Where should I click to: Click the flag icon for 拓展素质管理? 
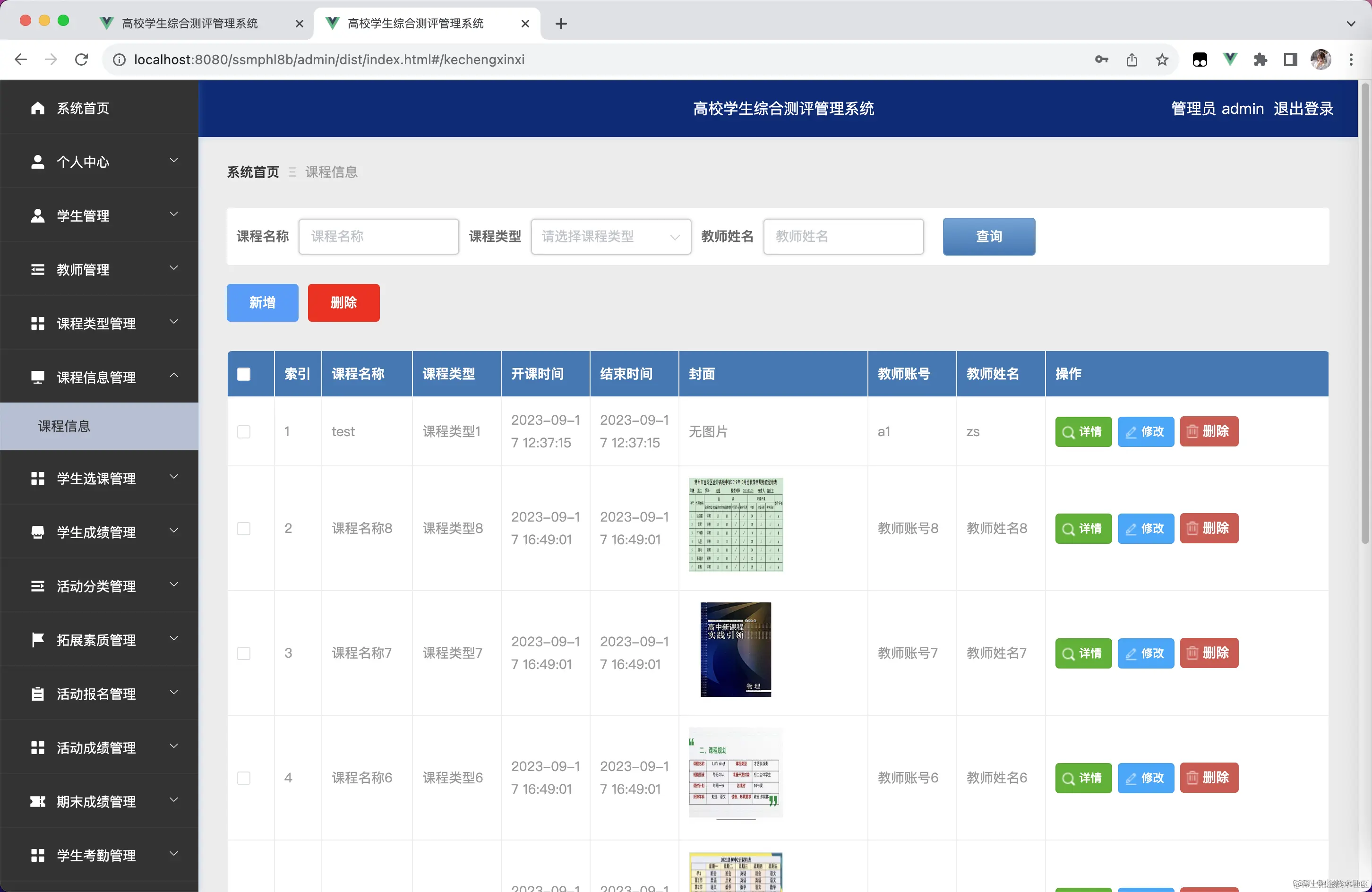click(37, 639)
